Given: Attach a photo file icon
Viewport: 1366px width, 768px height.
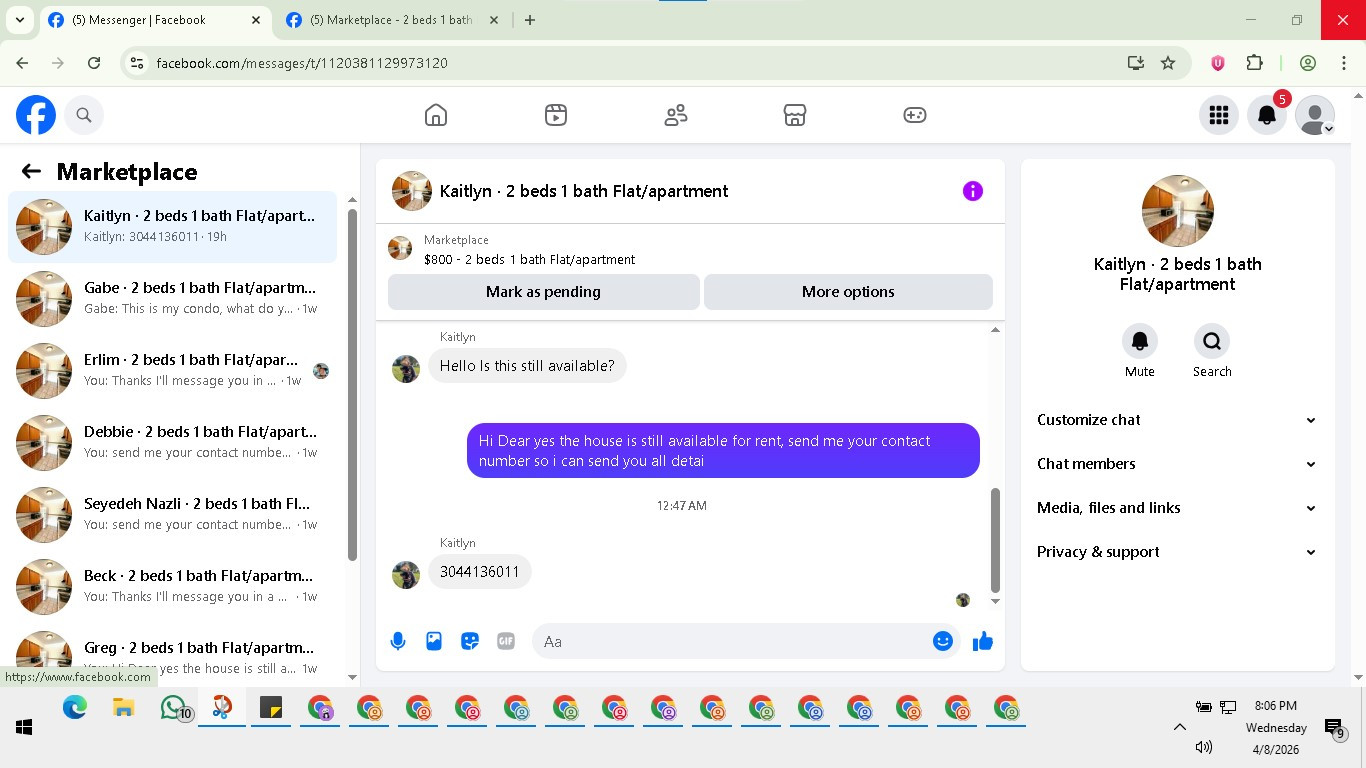Looking at the screenshot, I should 434,642.
